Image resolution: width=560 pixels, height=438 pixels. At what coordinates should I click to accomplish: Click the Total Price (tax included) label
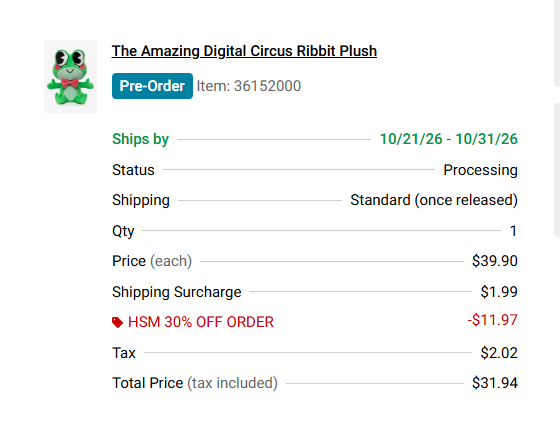[195, 383]
